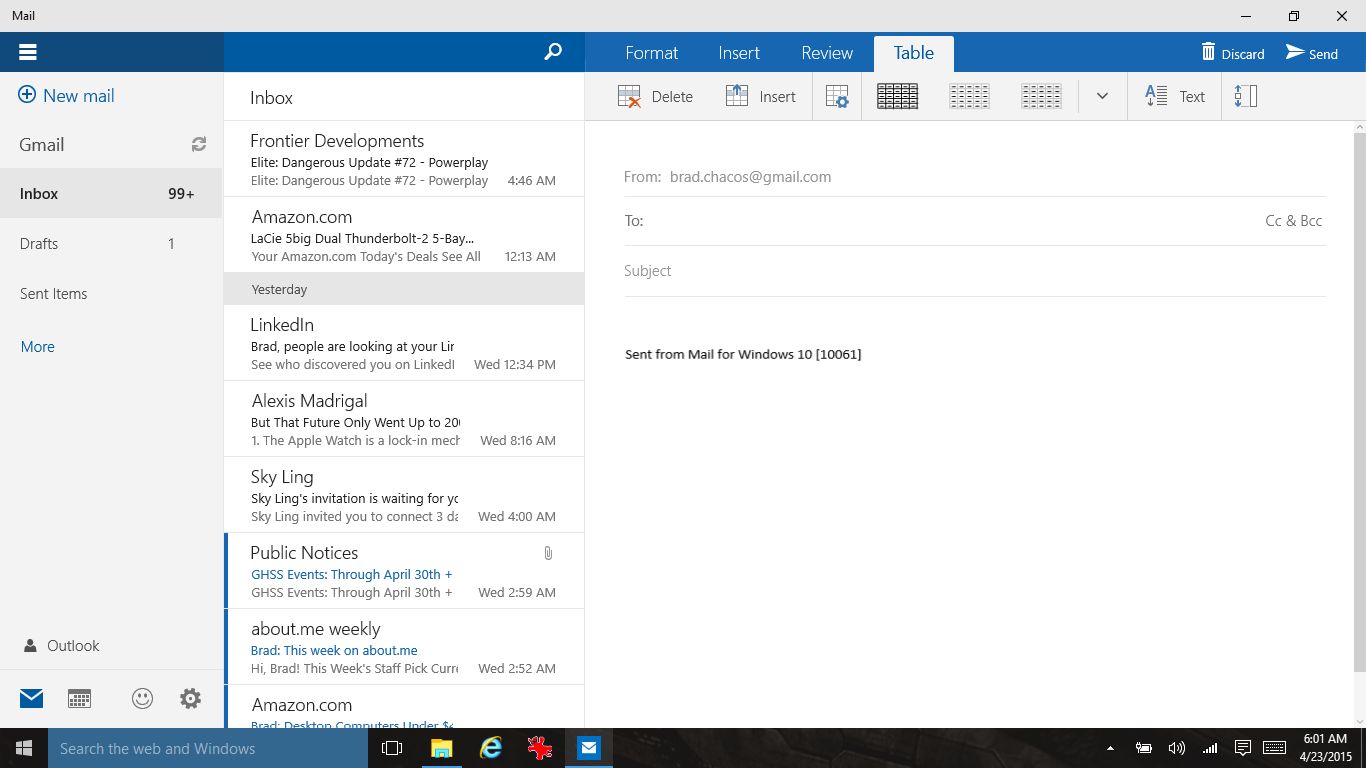Expand more table styles with the chevron
Screen dimensions: 1366x768
(x=1102, y=95)
